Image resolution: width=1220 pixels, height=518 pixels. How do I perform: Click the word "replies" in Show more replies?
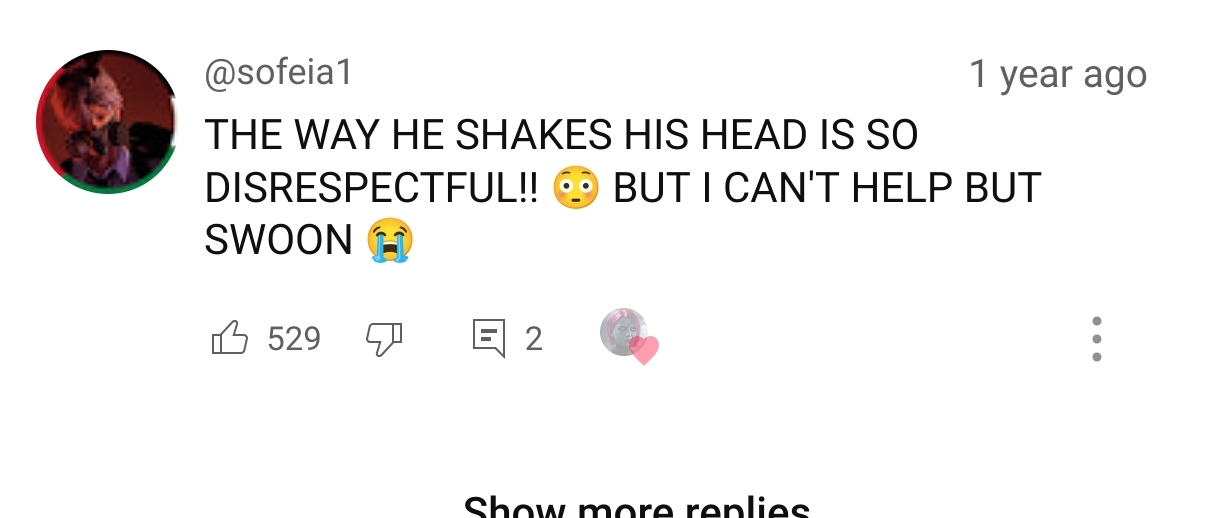(747, 506)
